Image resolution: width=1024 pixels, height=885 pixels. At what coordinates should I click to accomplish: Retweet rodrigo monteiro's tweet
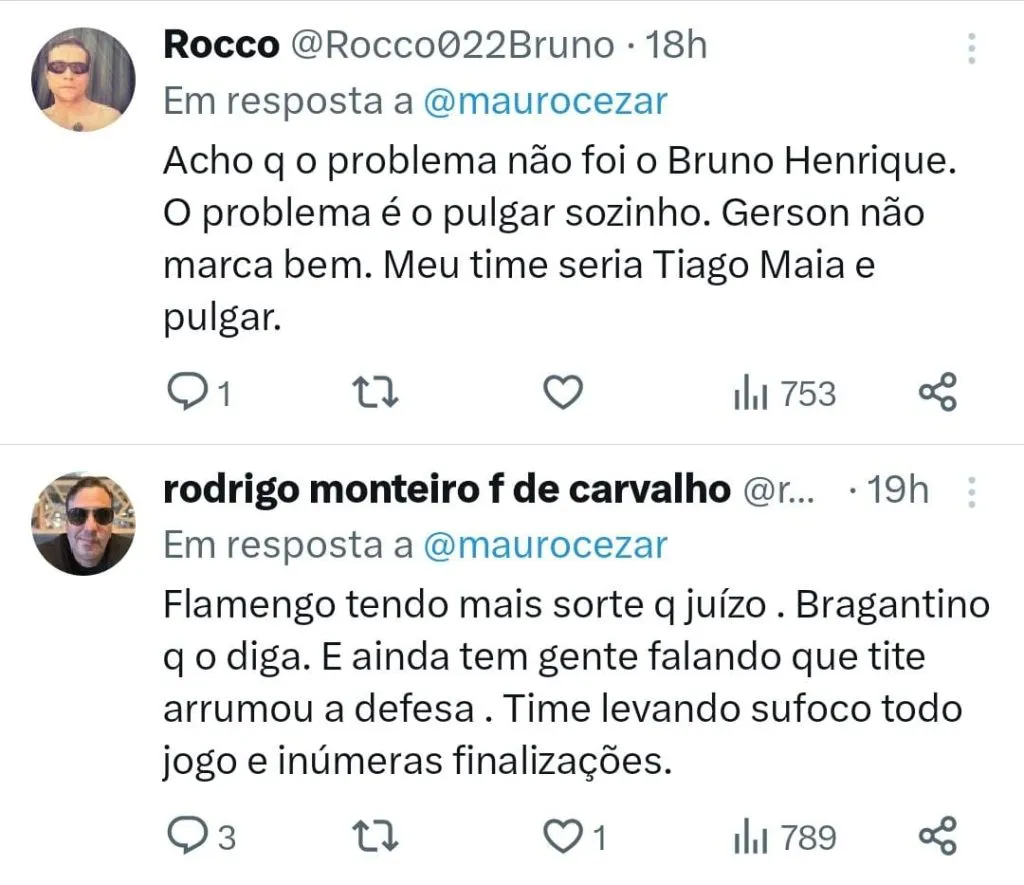click(378, 837)
